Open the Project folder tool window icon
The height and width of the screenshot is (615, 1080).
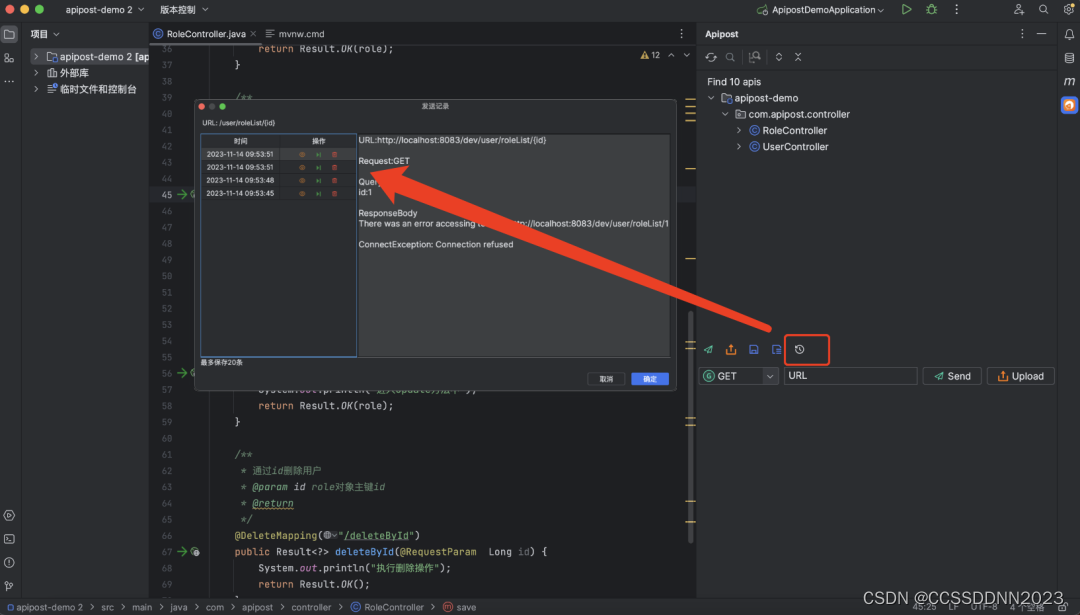[x=9, y=34]
